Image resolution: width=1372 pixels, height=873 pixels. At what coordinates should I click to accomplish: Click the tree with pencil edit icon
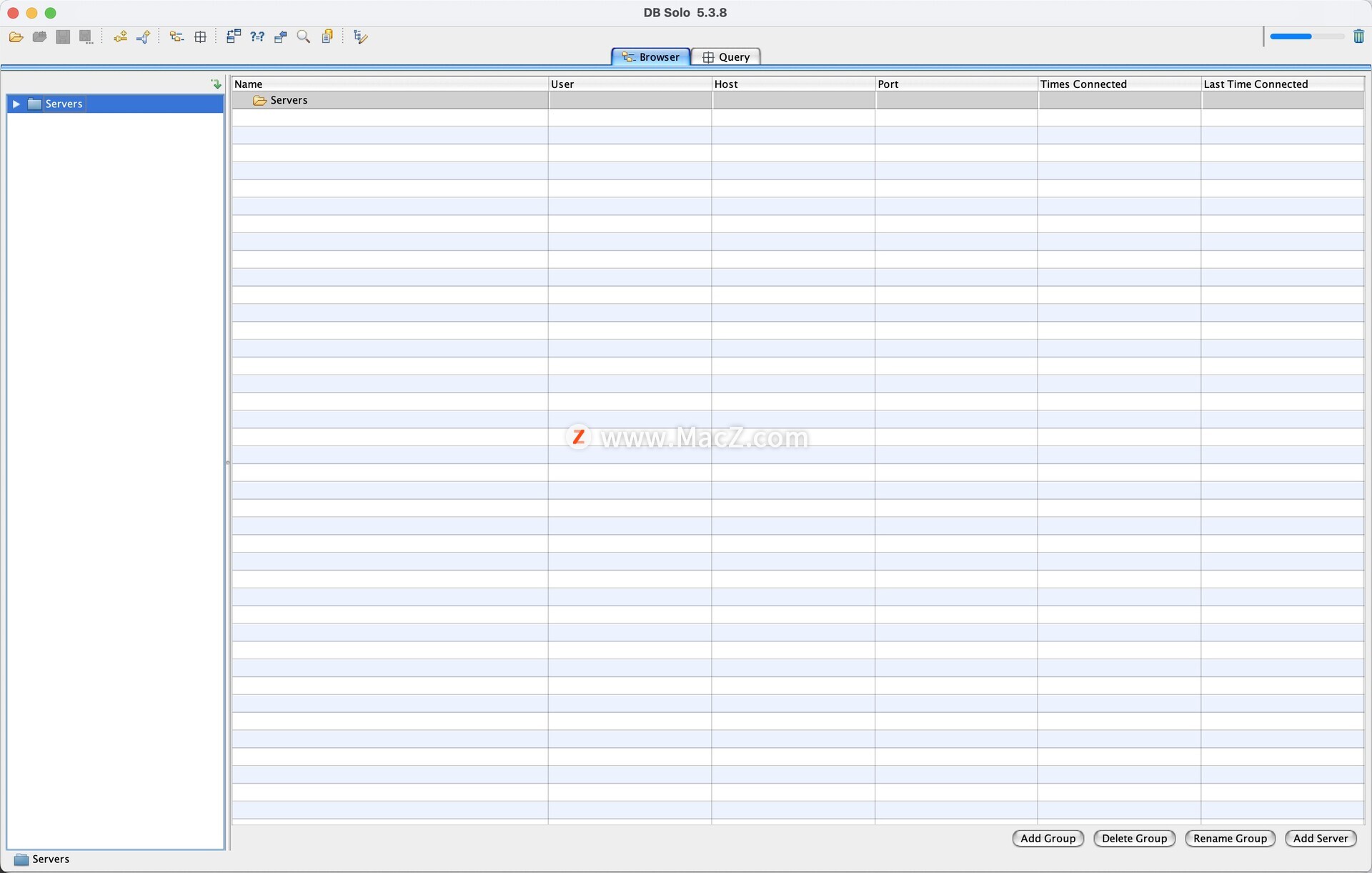tap(361, 36)
